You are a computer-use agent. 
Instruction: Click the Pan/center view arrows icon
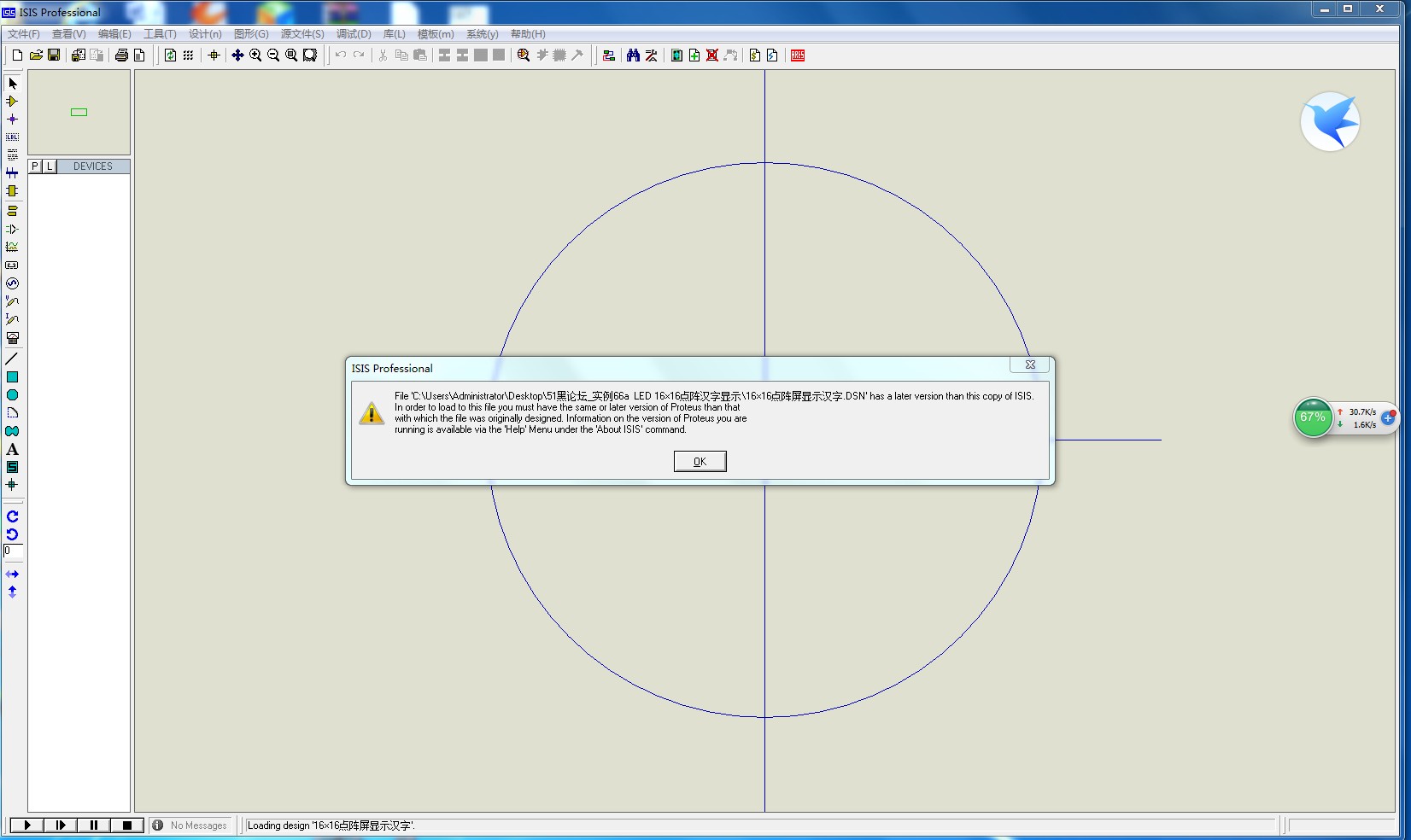pyautogui.click(x=237, y=55)
